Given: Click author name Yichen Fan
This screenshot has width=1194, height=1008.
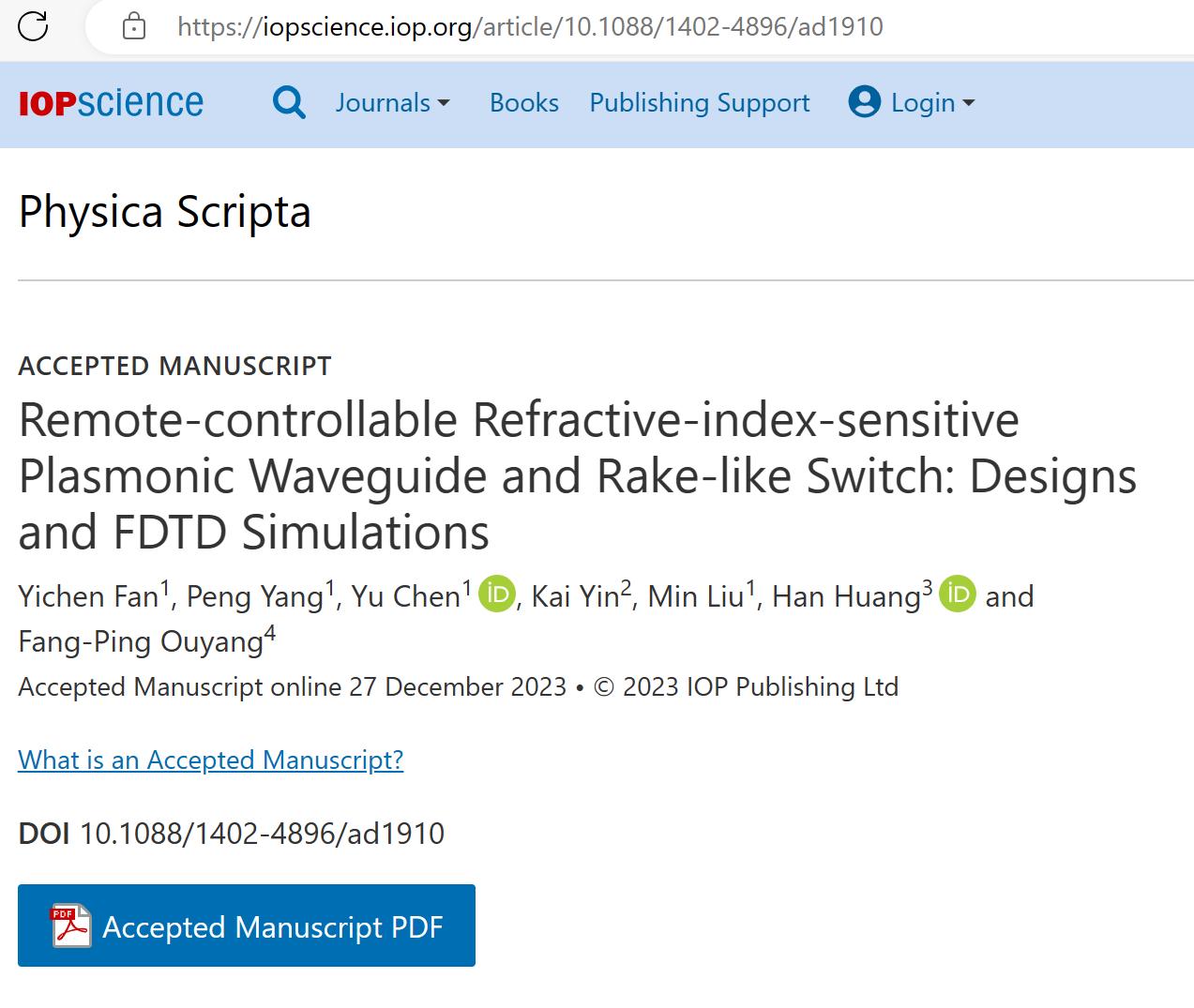Looking at the screenshot, I should coord(88,597).
